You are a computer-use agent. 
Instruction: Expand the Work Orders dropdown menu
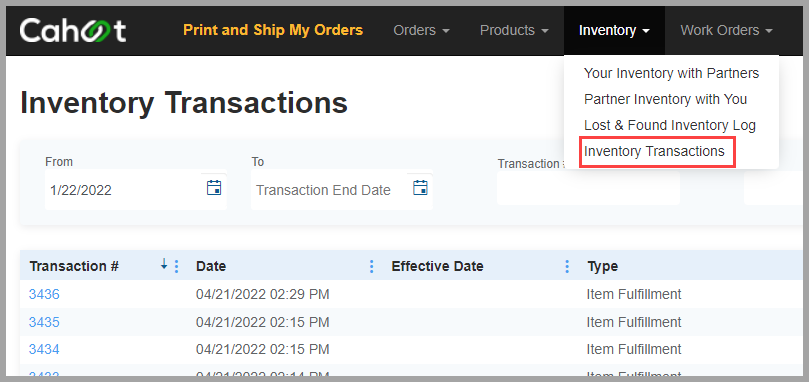tap(726, 30)
